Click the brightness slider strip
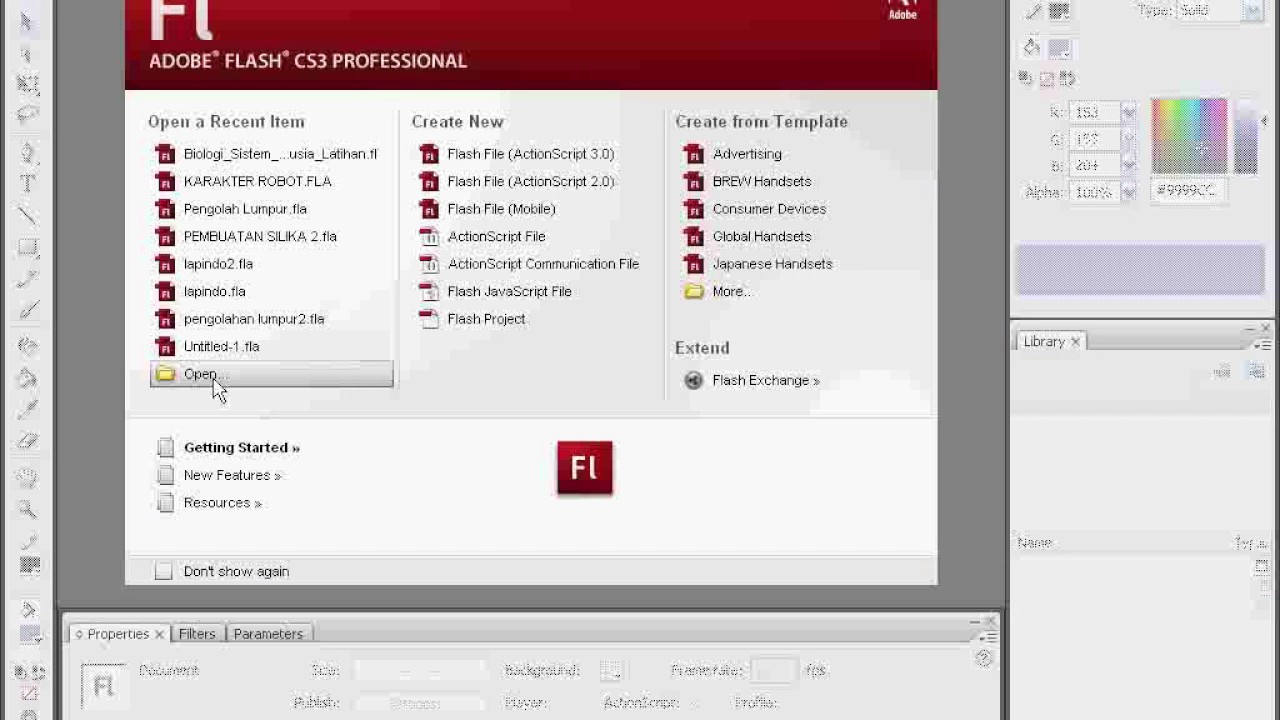This screenshot has width=1280, height=720. tap(1245, 137)
